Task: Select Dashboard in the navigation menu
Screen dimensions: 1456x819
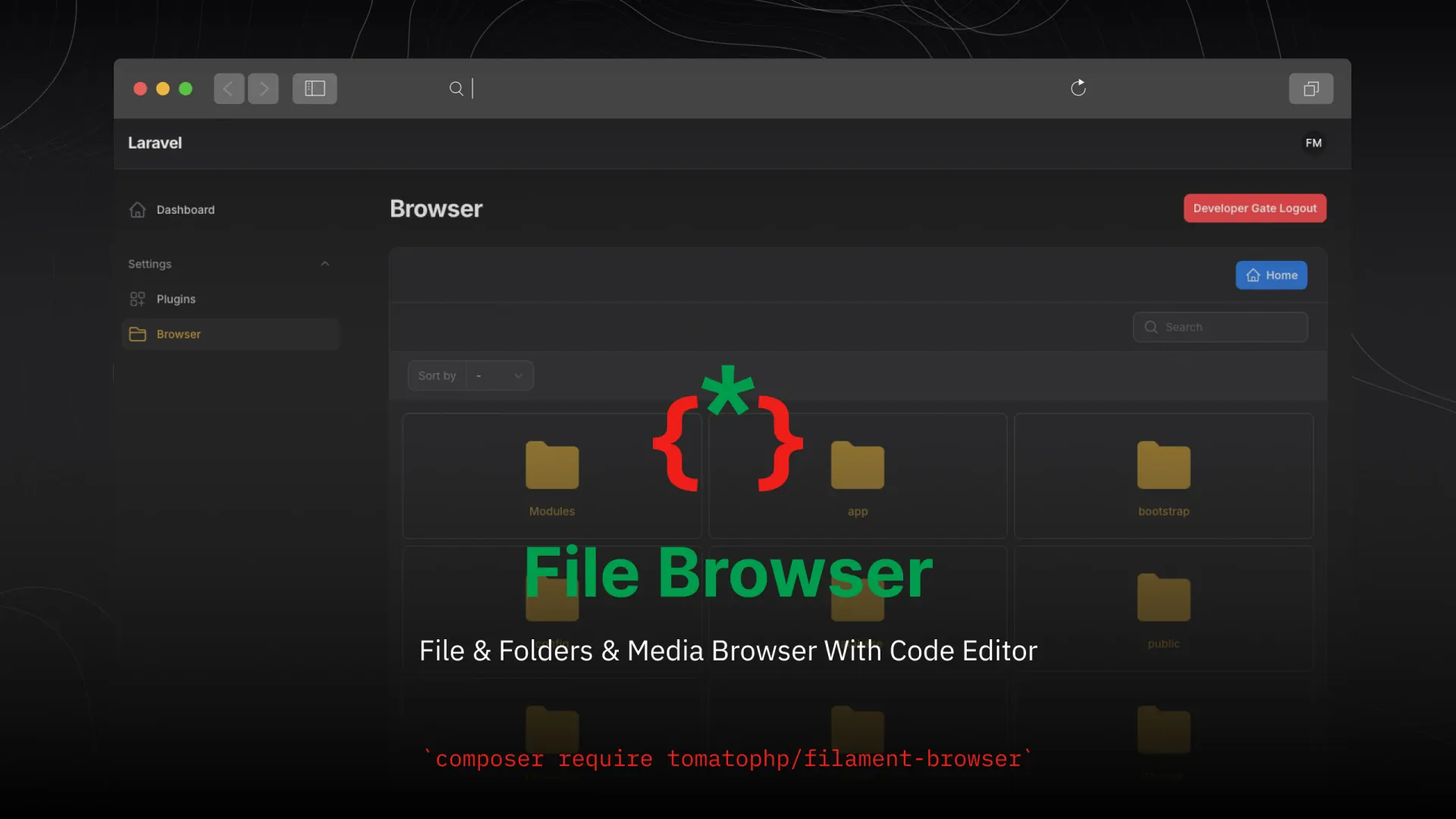Action: [185, 209]
